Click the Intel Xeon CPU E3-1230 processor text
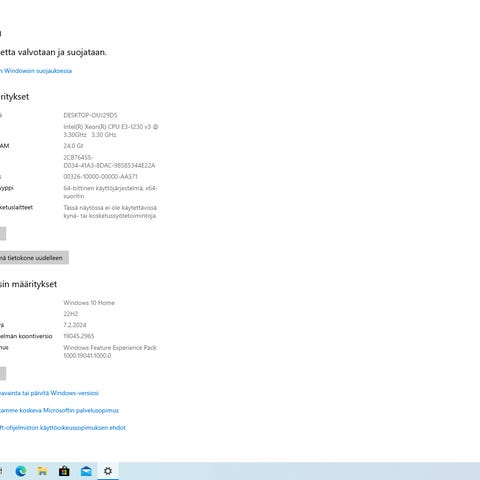 click(111, 131)
